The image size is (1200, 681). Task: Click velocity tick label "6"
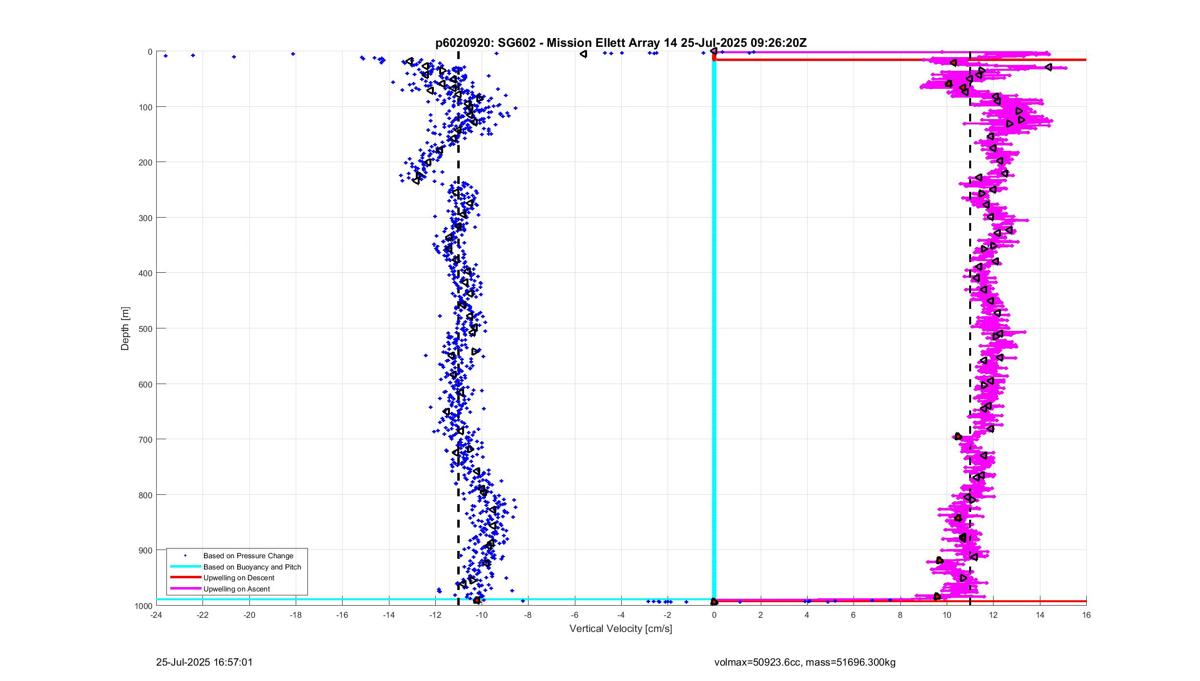tap(854, 614)
